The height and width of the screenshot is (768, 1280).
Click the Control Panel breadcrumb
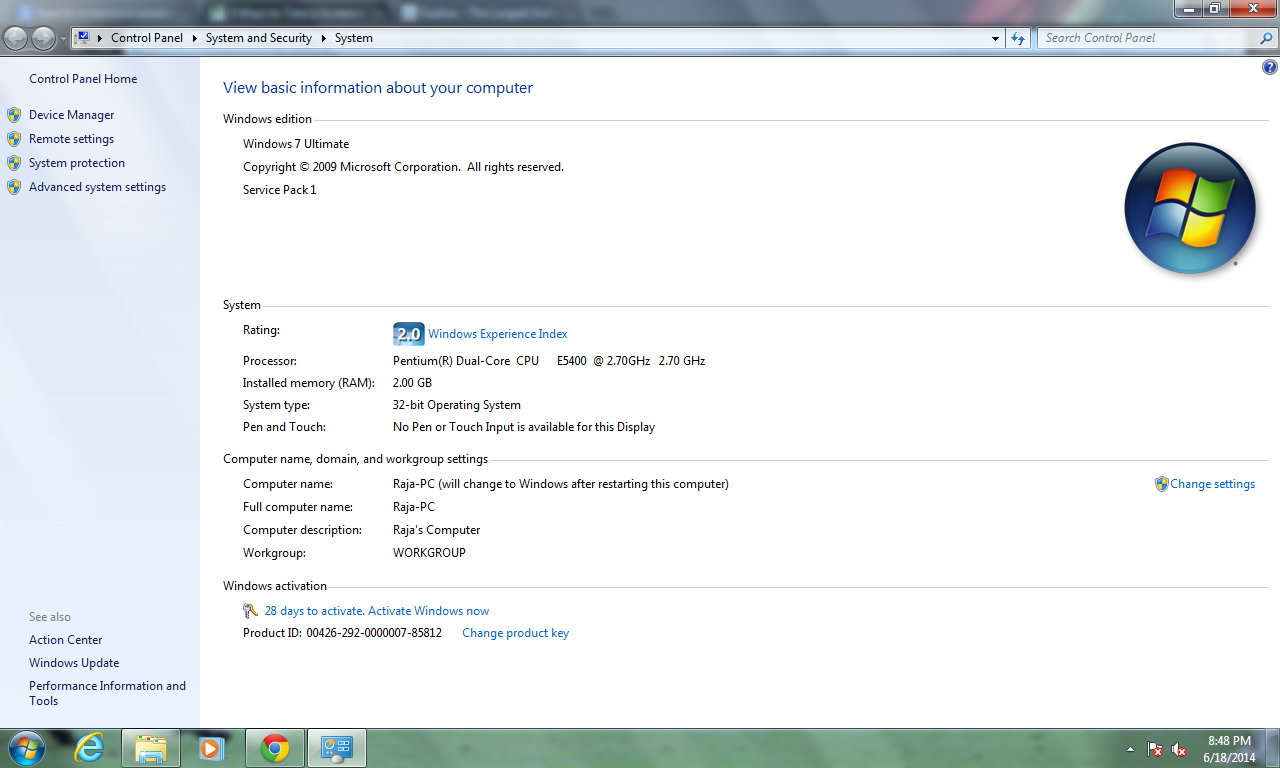147,38
